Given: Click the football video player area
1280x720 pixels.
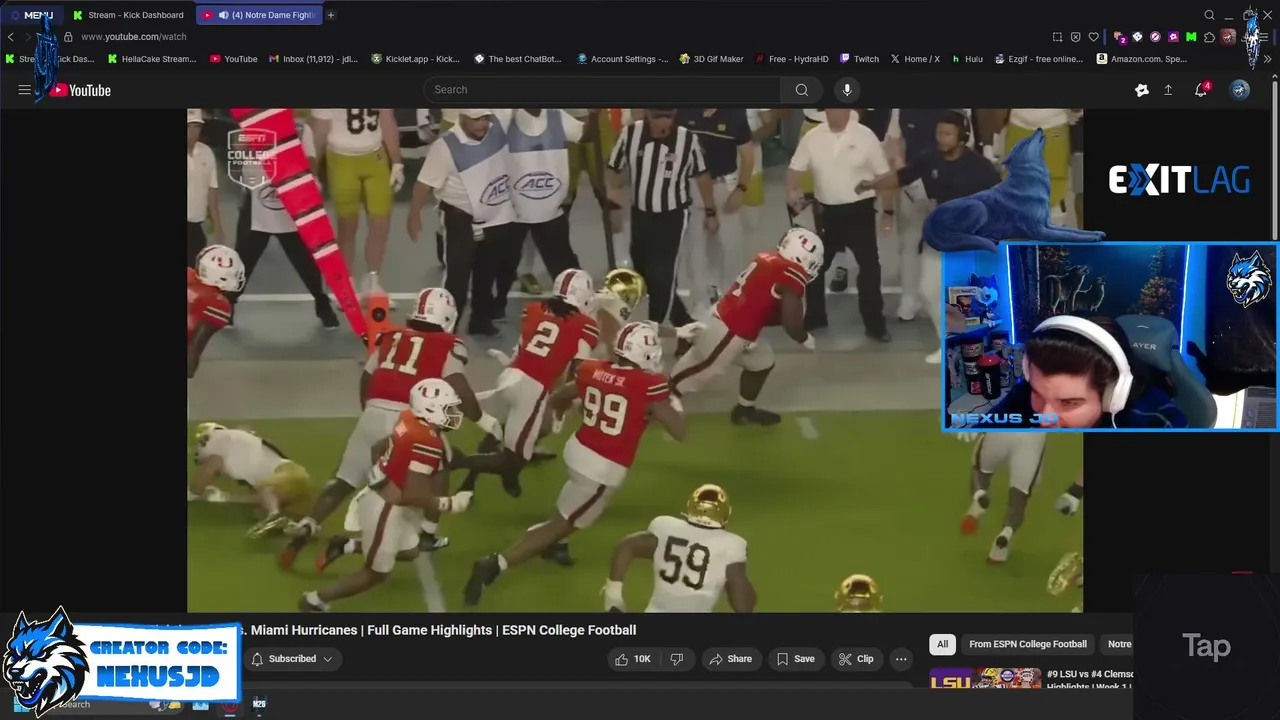Looking at the screenshot, I should [634, 360].
